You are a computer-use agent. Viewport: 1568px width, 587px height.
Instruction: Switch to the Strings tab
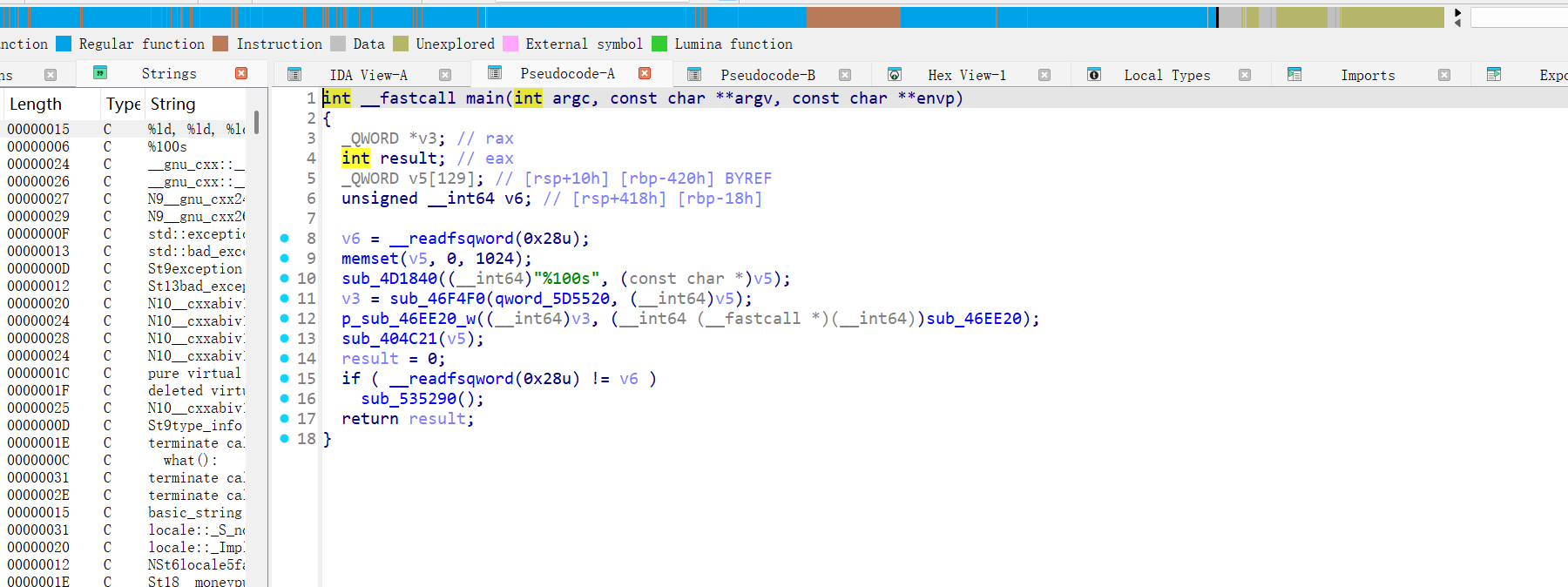click(x=169, y=74)
